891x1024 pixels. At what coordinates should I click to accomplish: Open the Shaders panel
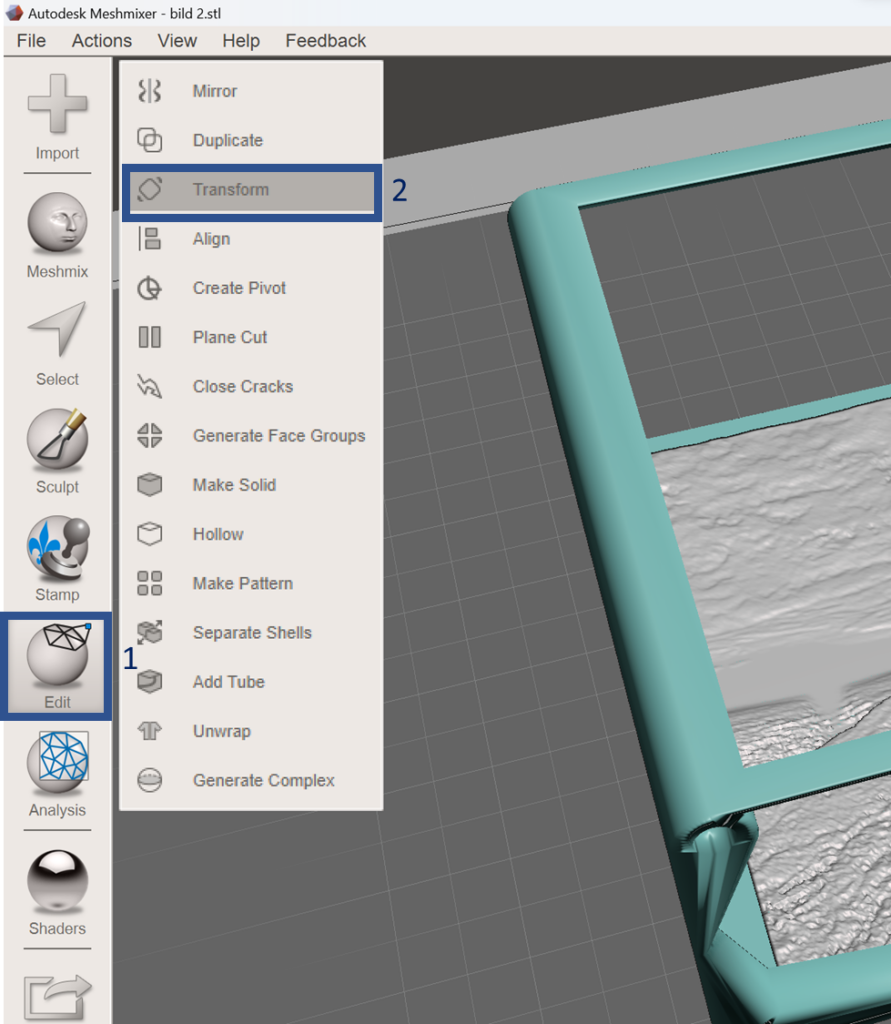57,893
